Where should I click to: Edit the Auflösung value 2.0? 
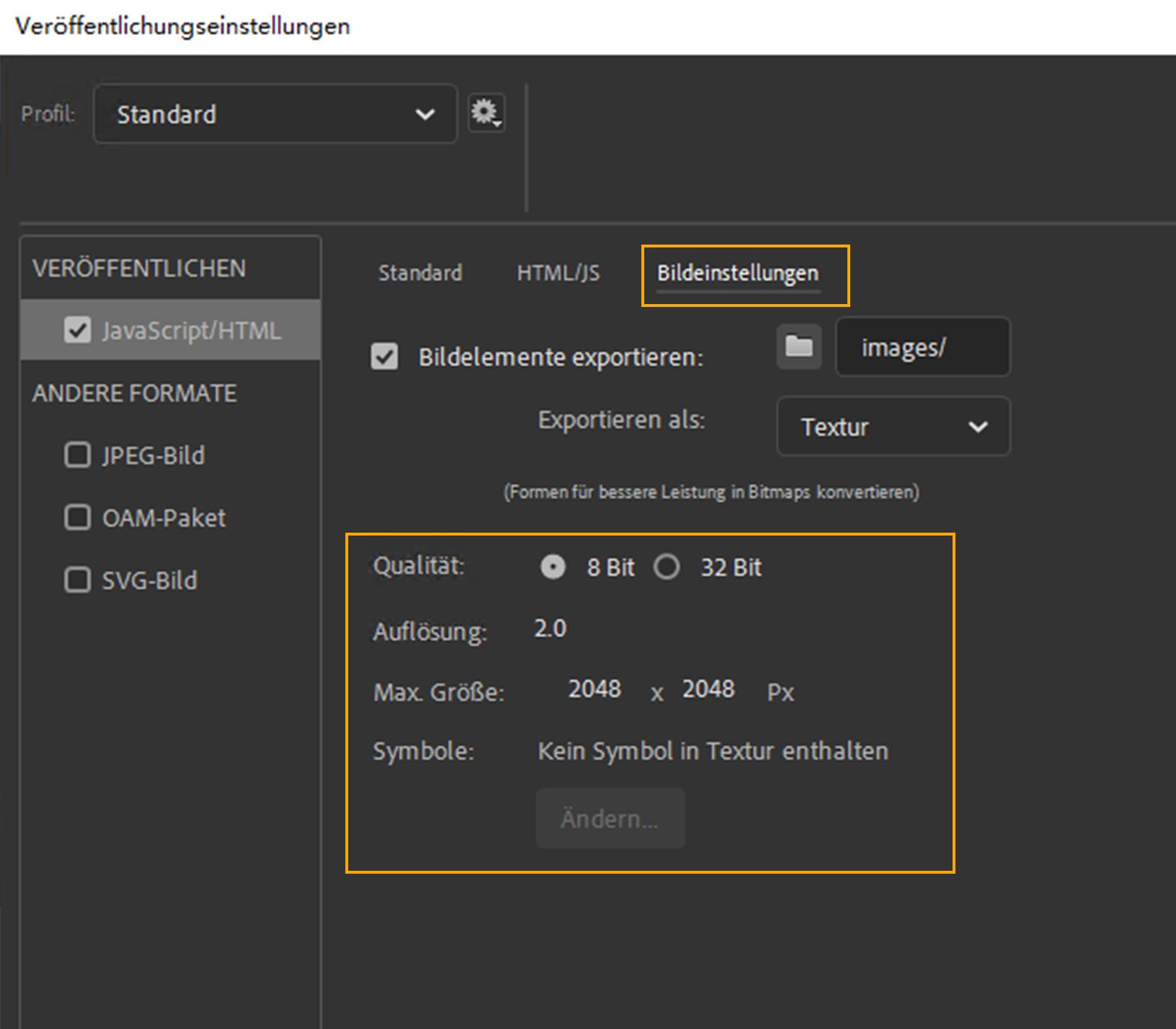pyautogui.click(x=551, y=628)
